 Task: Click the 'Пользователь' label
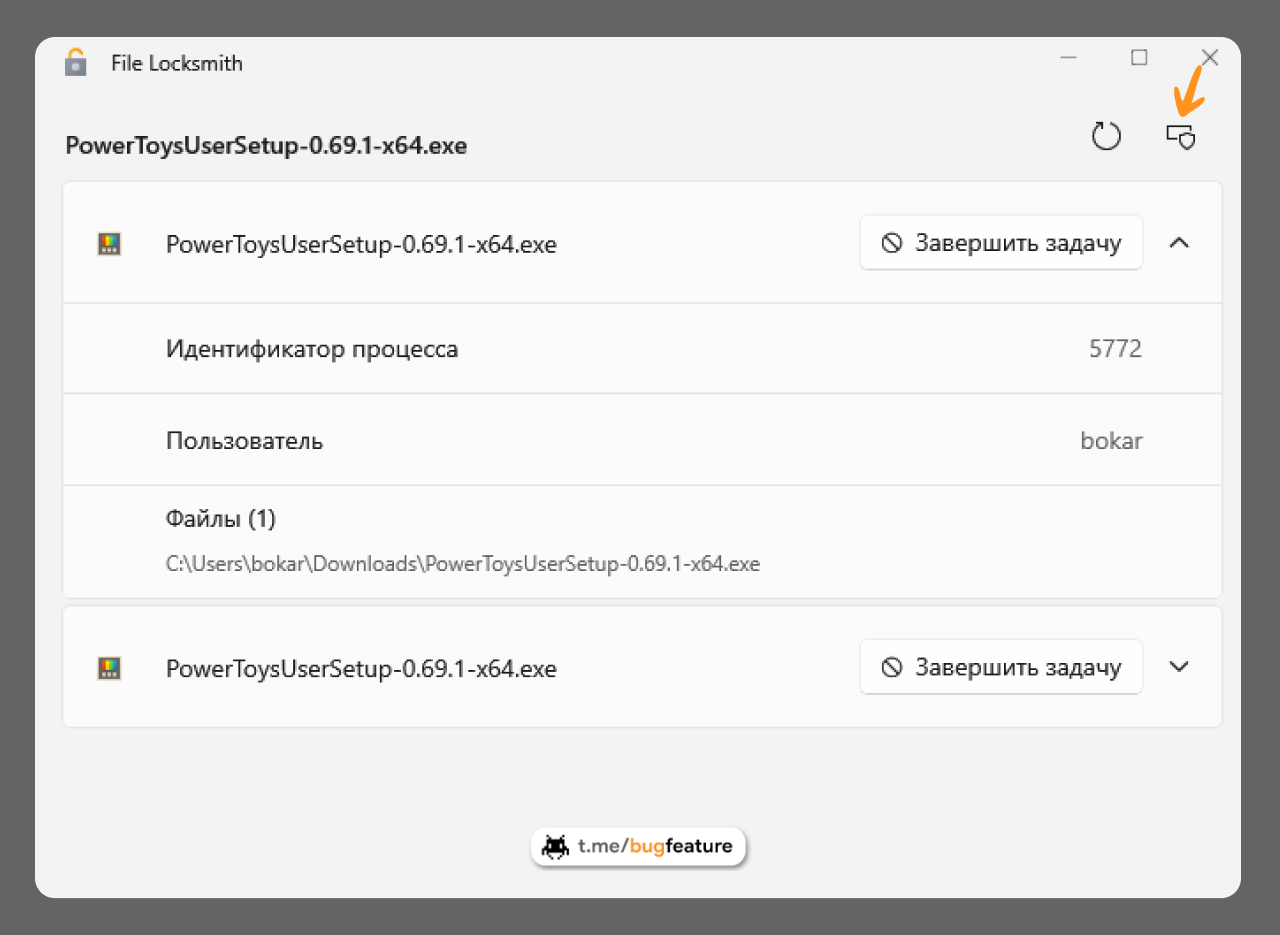[x=244, y=441]
